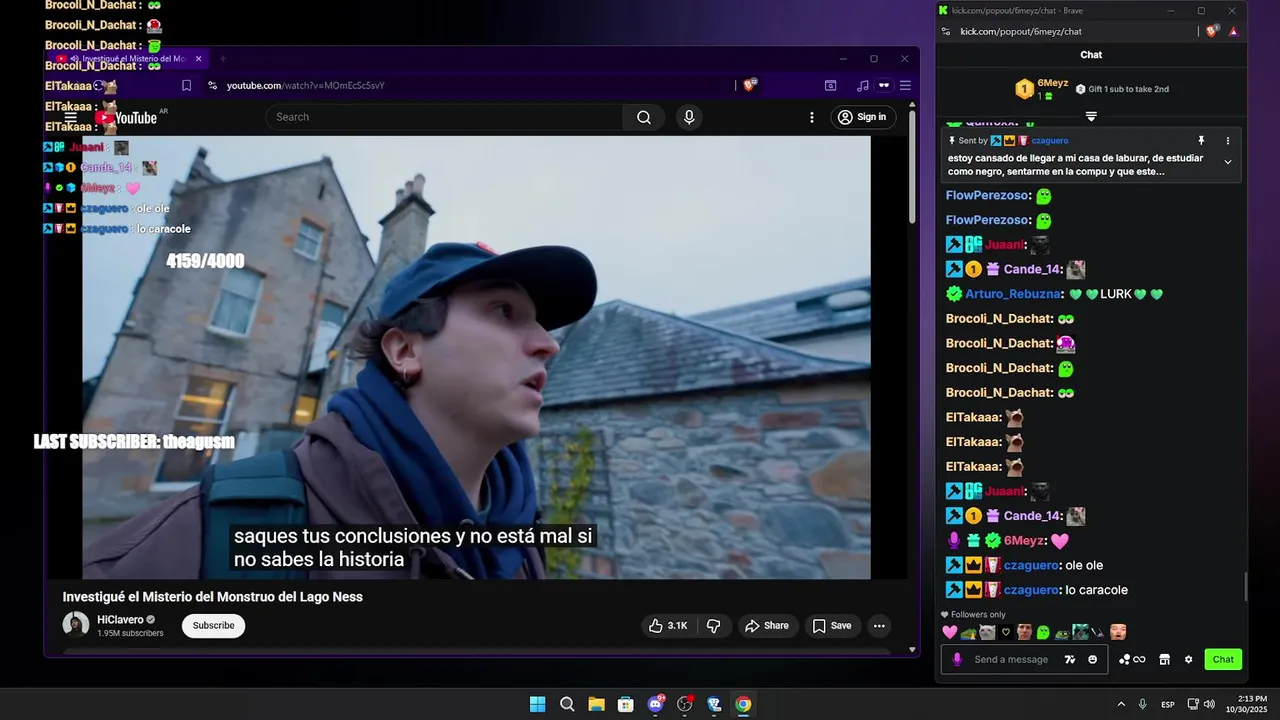Screen dimensions: 1280x720
Task: Focus the Send a message field
Action: point(1011,659)
